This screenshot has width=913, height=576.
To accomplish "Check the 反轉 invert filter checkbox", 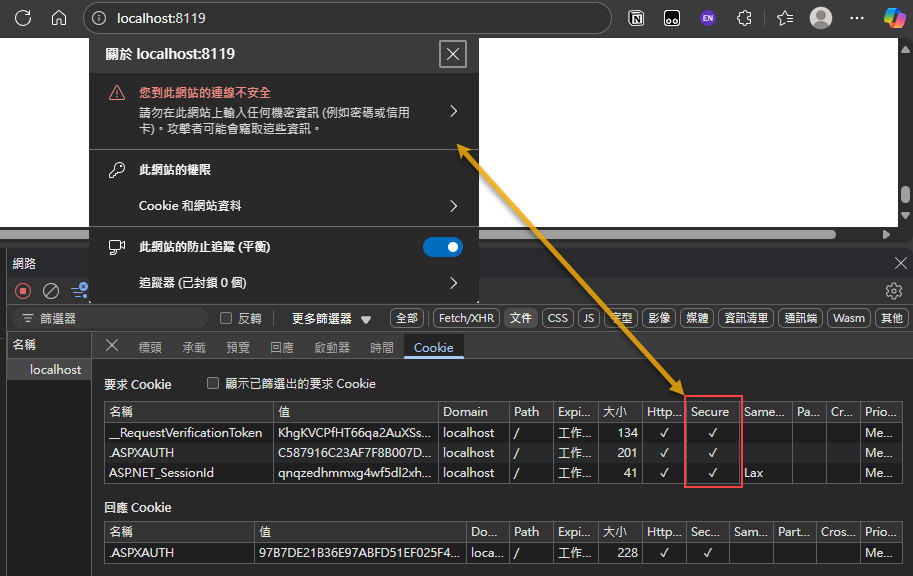I will coord(226,318).
